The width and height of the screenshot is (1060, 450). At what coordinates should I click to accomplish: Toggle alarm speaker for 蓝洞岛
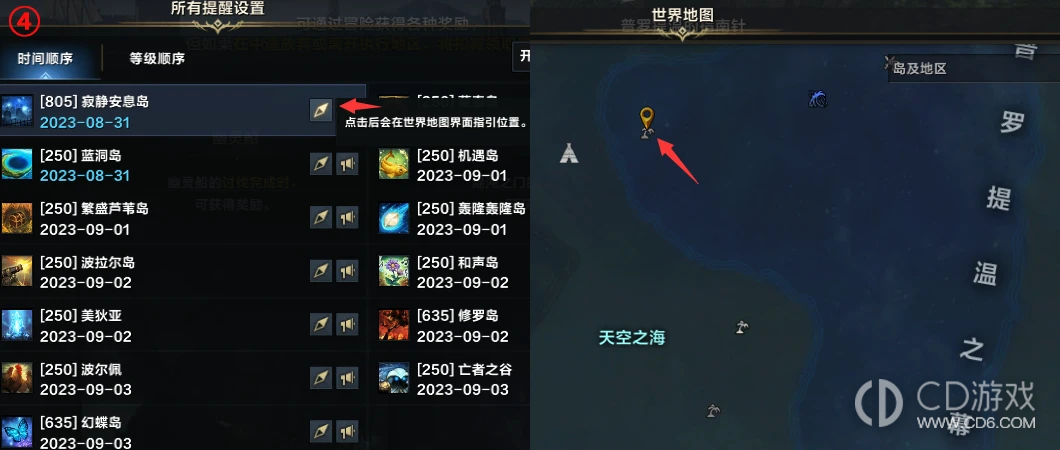point(347,164)
